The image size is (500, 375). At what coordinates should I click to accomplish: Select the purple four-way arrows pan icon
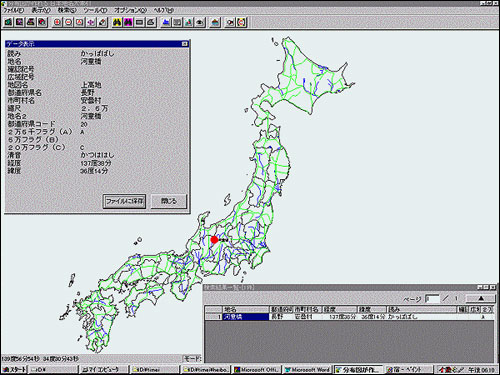coord(91,22)
